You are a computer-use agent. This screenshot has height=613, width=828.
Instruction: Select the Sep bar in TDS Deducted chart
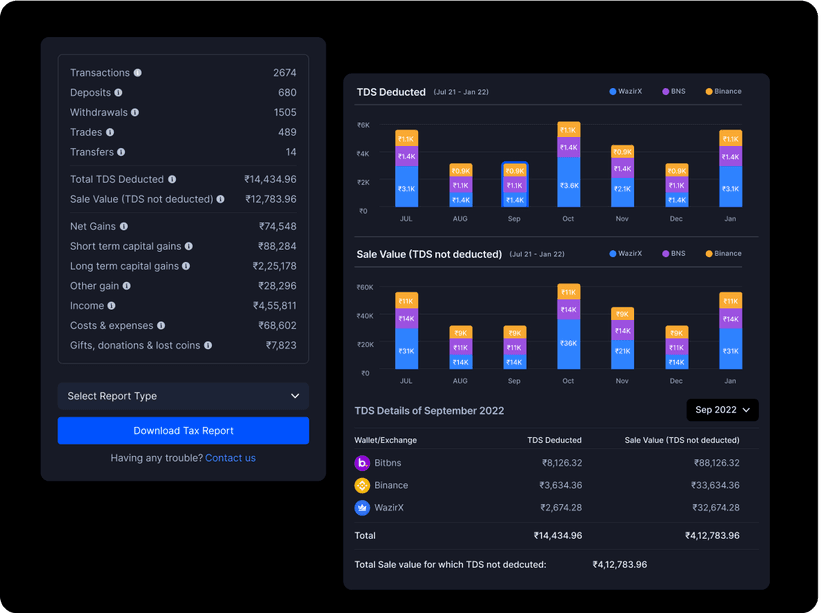point(514,185)
